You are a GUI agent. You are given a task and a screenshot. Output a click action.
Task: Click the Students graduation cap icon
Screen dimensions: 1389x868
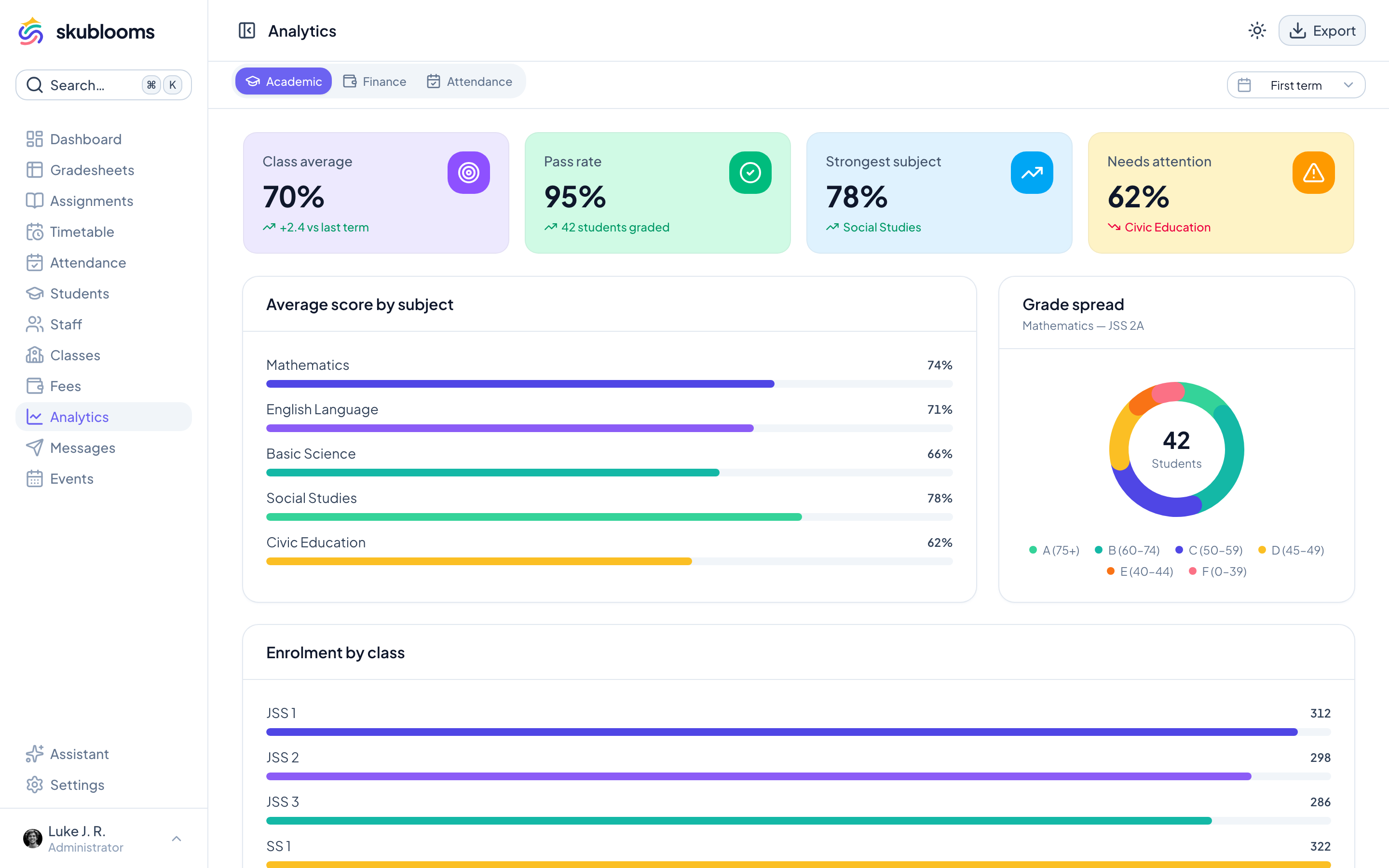click(34, 293)
